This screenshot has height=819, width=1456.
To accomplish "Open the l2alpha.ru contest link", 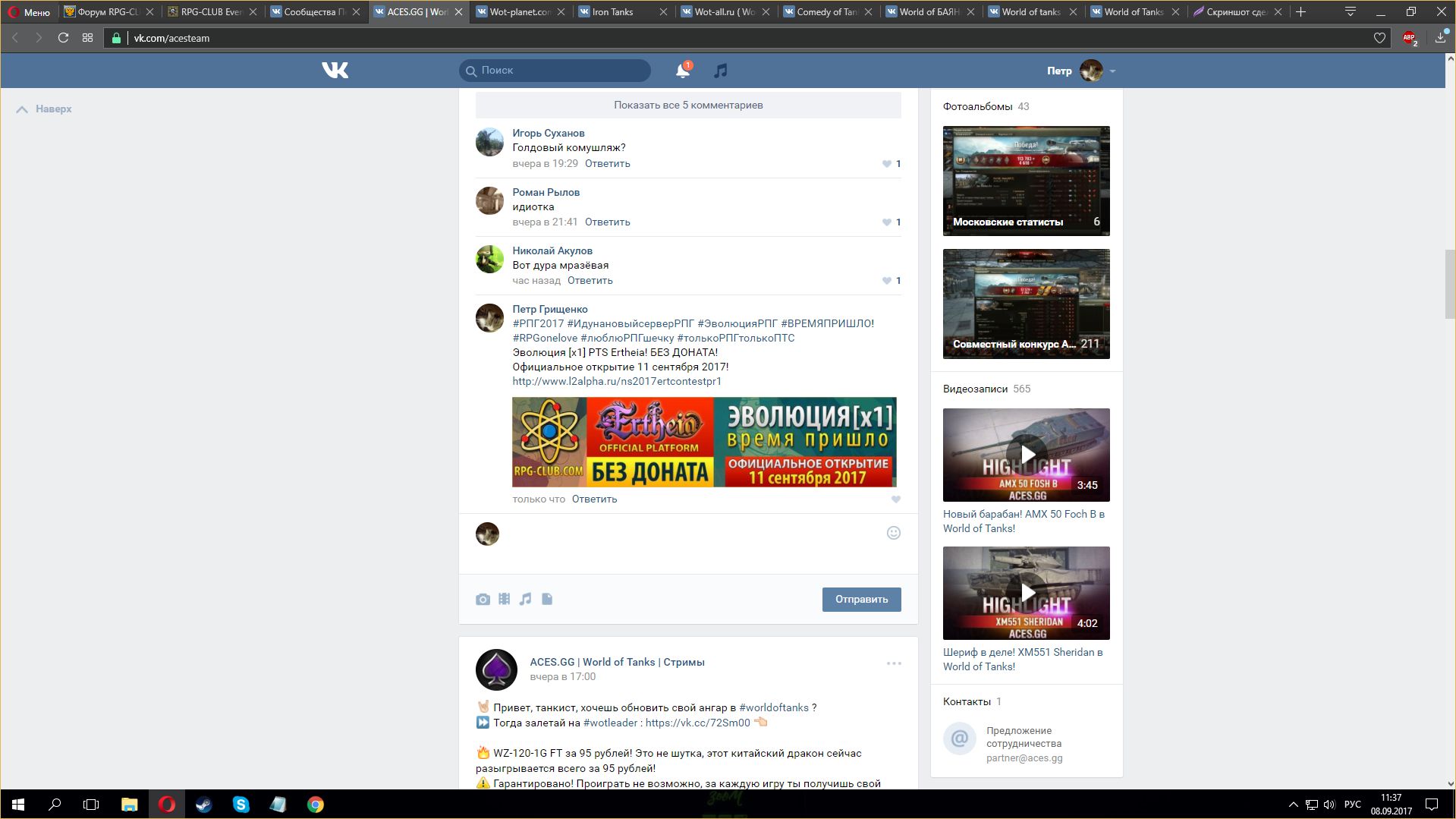I will [x=617, y=382].
